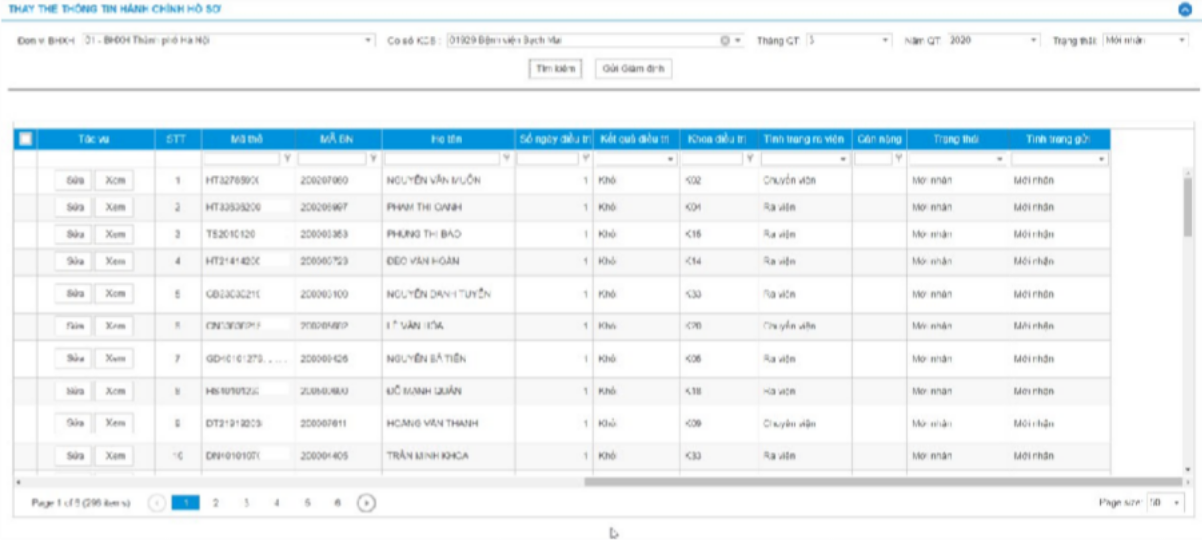This screenshot has height=540, width=1202.
Task: Click the filter icon for Họ tên column
Action: click(507, 158)
